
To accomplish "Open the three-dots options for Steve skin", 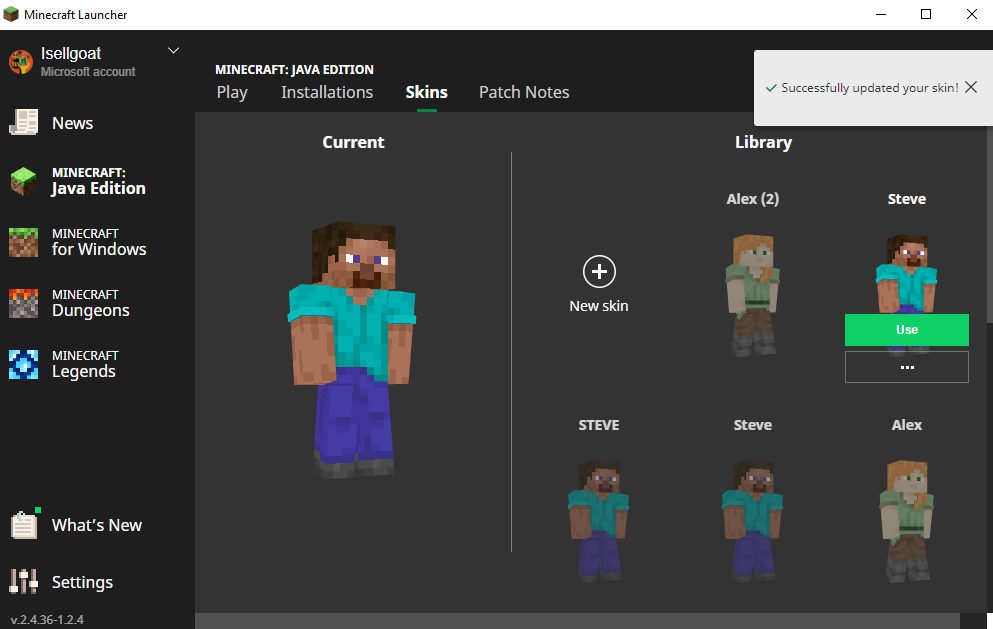I will click(x=906, y=367).
